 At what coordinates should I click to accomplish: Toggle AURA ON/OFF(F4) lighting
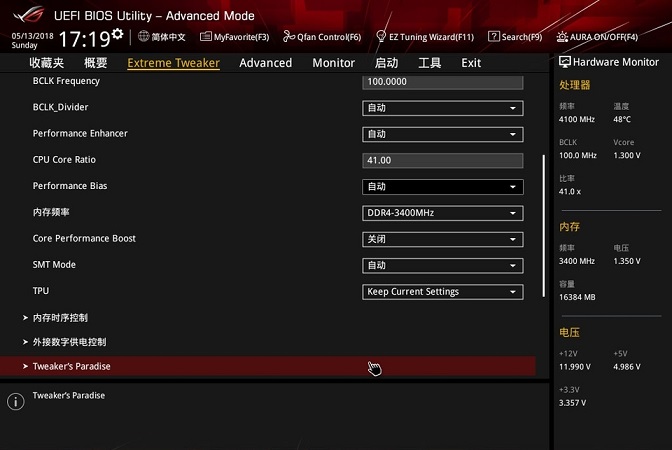pos(563,36)
